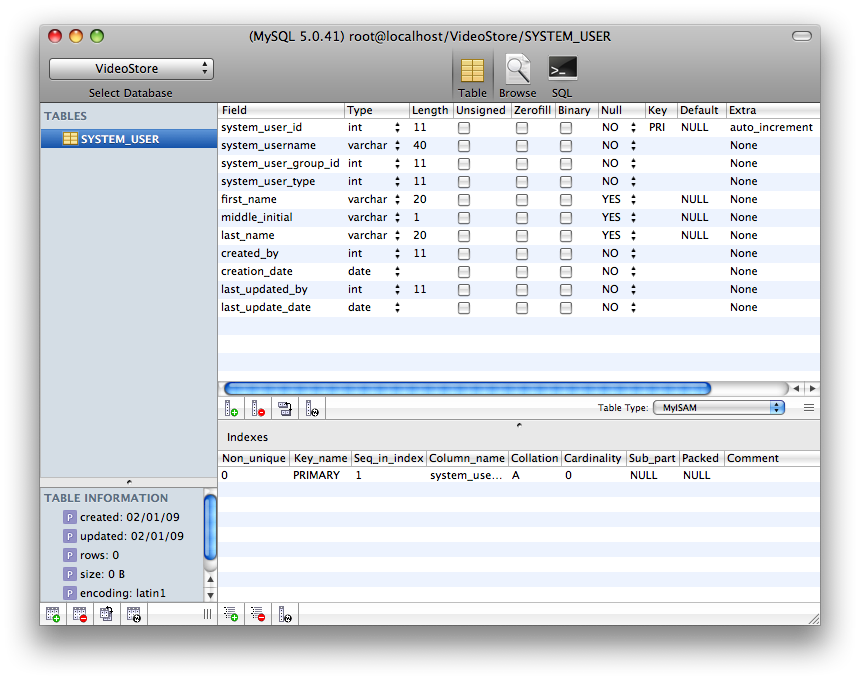Toggle Binary for first_name
Screen dimensions: 860x680
click(565, 200)
